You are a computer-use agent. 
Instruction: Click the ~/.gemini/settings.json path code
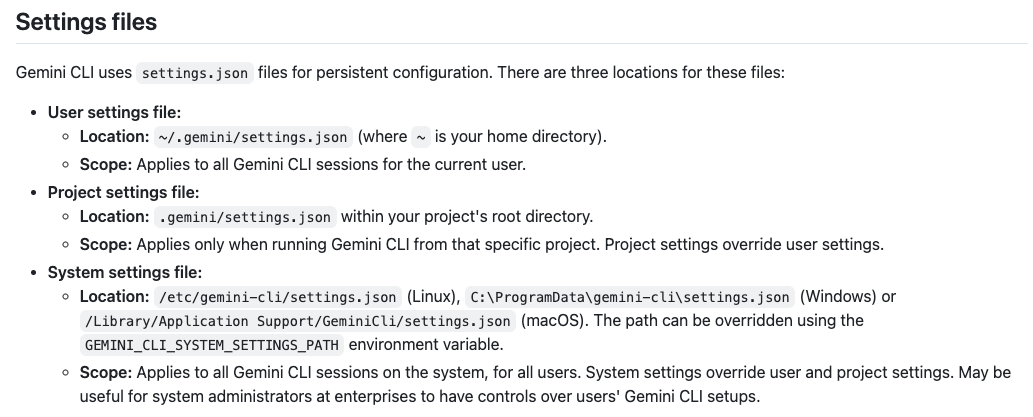pos(252,137)
